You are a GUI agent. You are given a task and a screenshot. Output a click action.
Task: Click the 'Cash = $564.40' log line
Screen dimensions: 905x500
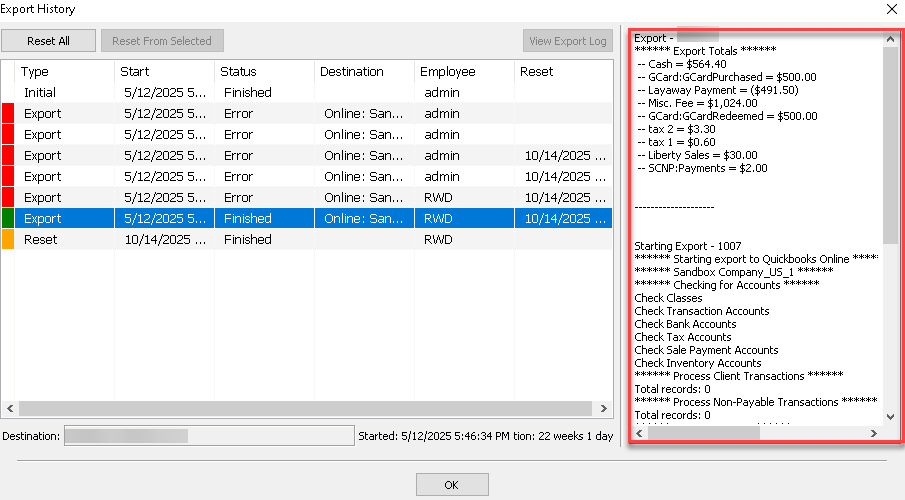[x=682, y=64]
